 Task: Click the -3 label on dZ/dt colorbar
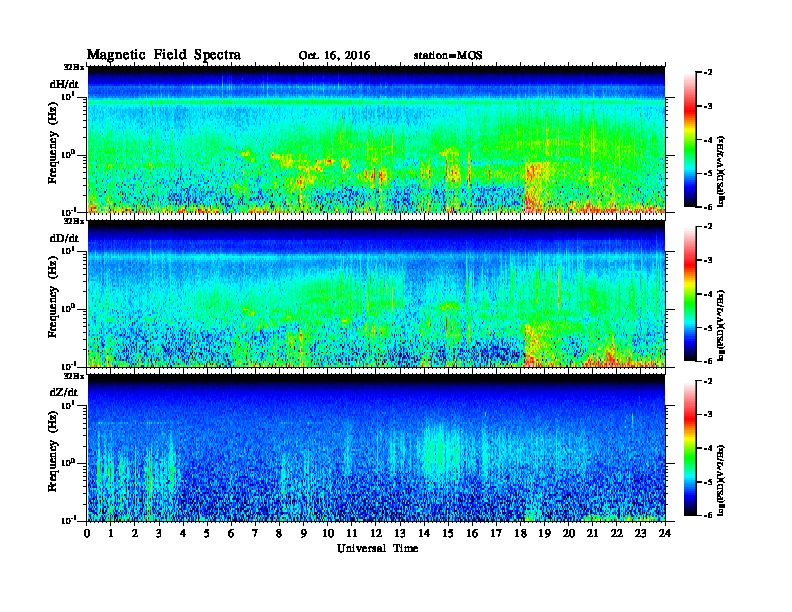708,415
